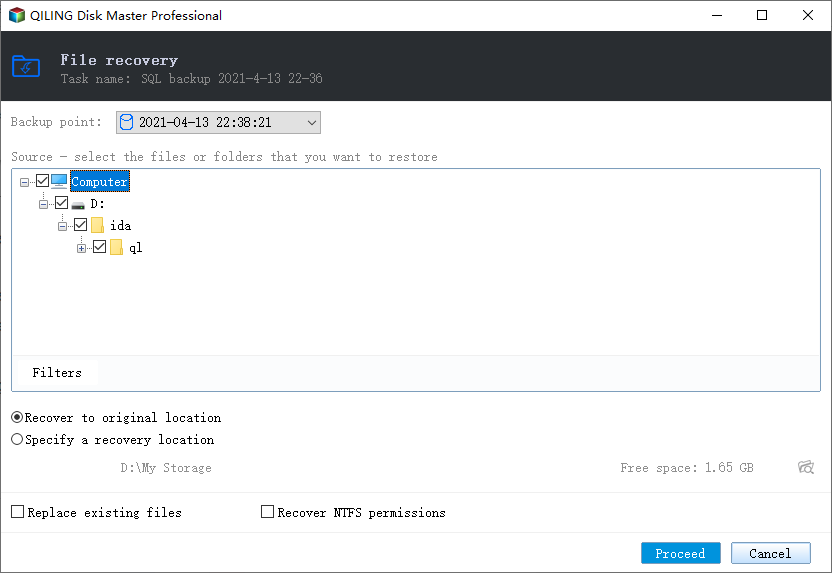Click the backup point database icon
This screenshot has width=832, height=573.
(126, 122)
